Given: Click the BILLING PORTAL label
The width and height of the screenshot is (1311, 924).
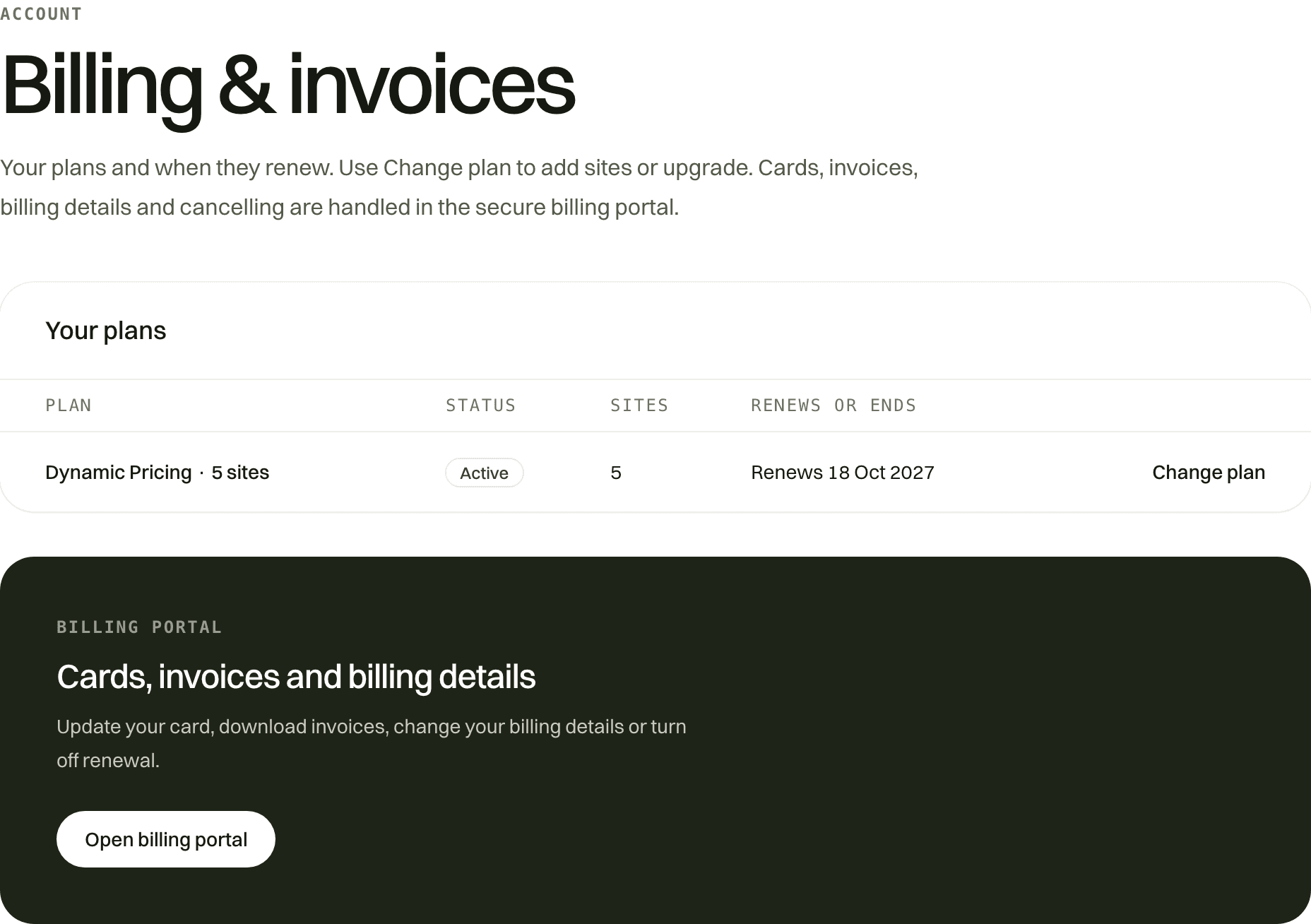Looking at the screenshot, I should click(139, 627).
